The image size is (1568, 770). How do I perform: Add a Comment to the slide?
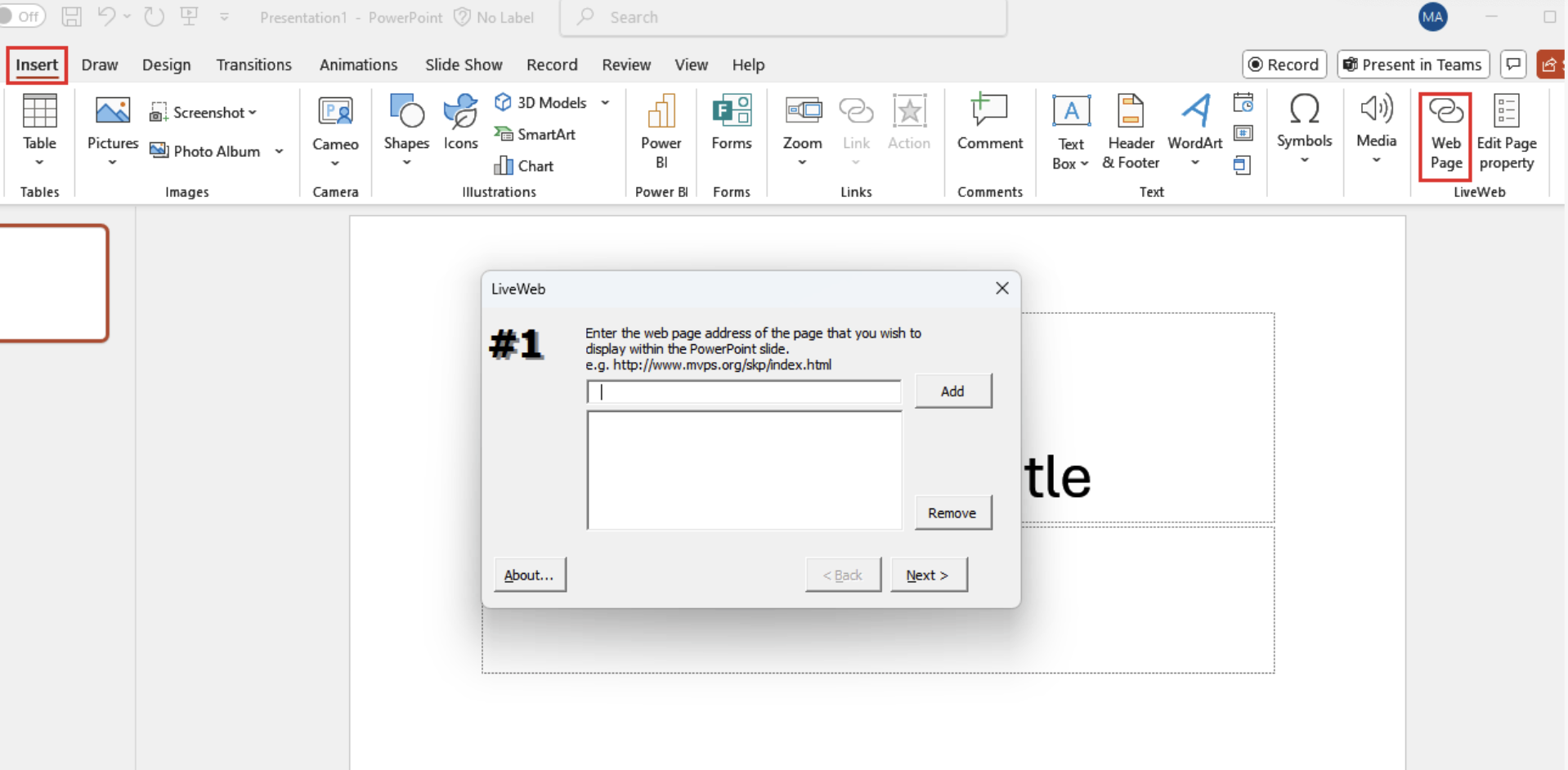(x=990, y=123)
